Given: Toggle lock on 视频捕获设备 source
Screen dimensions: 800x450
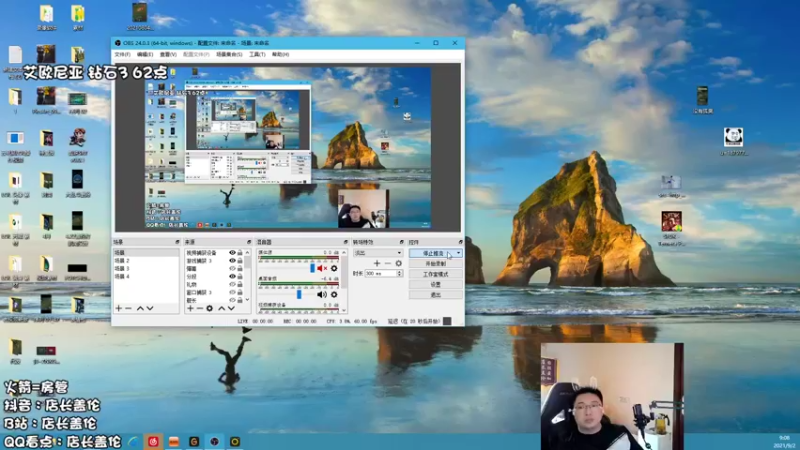Looking at the screenshot, I should pos(240,253).
